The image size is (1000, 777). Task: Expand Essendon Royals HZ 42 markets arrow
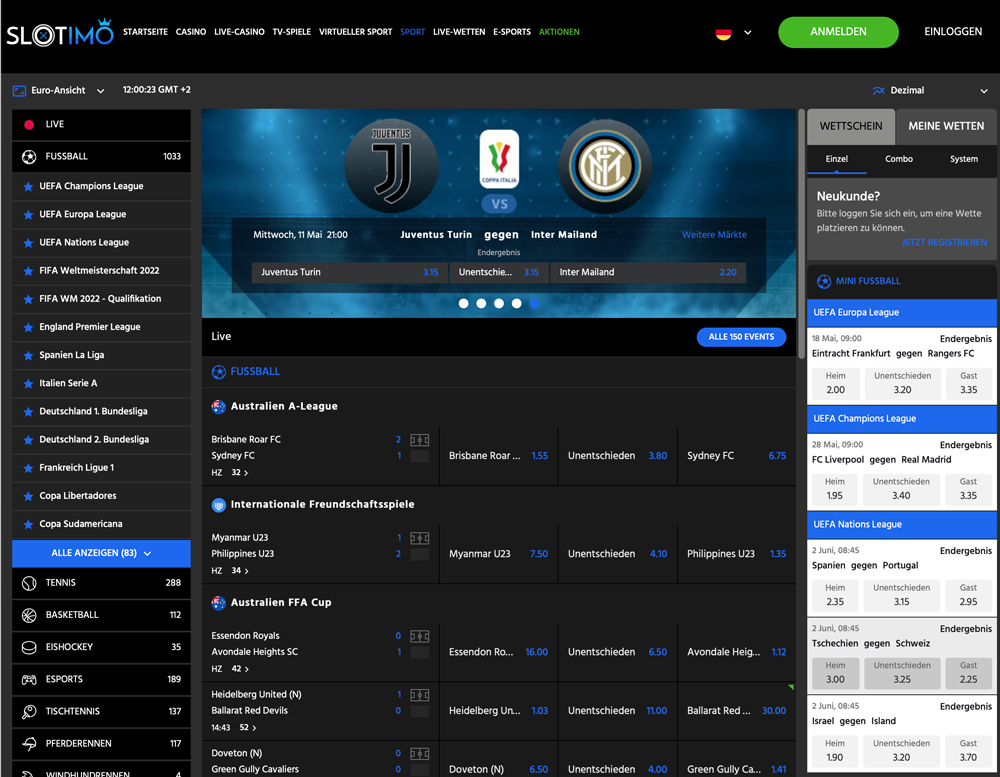246,670
